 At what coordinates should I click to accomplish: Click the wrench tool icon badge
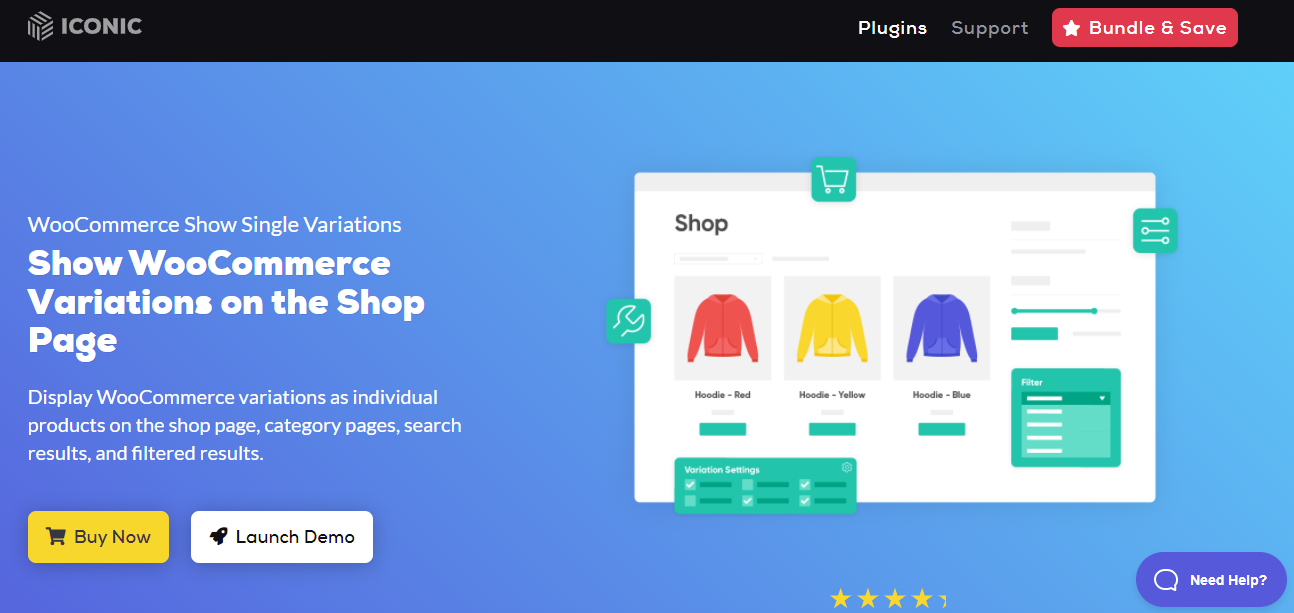pyautogui.click(x=628, y=321)
